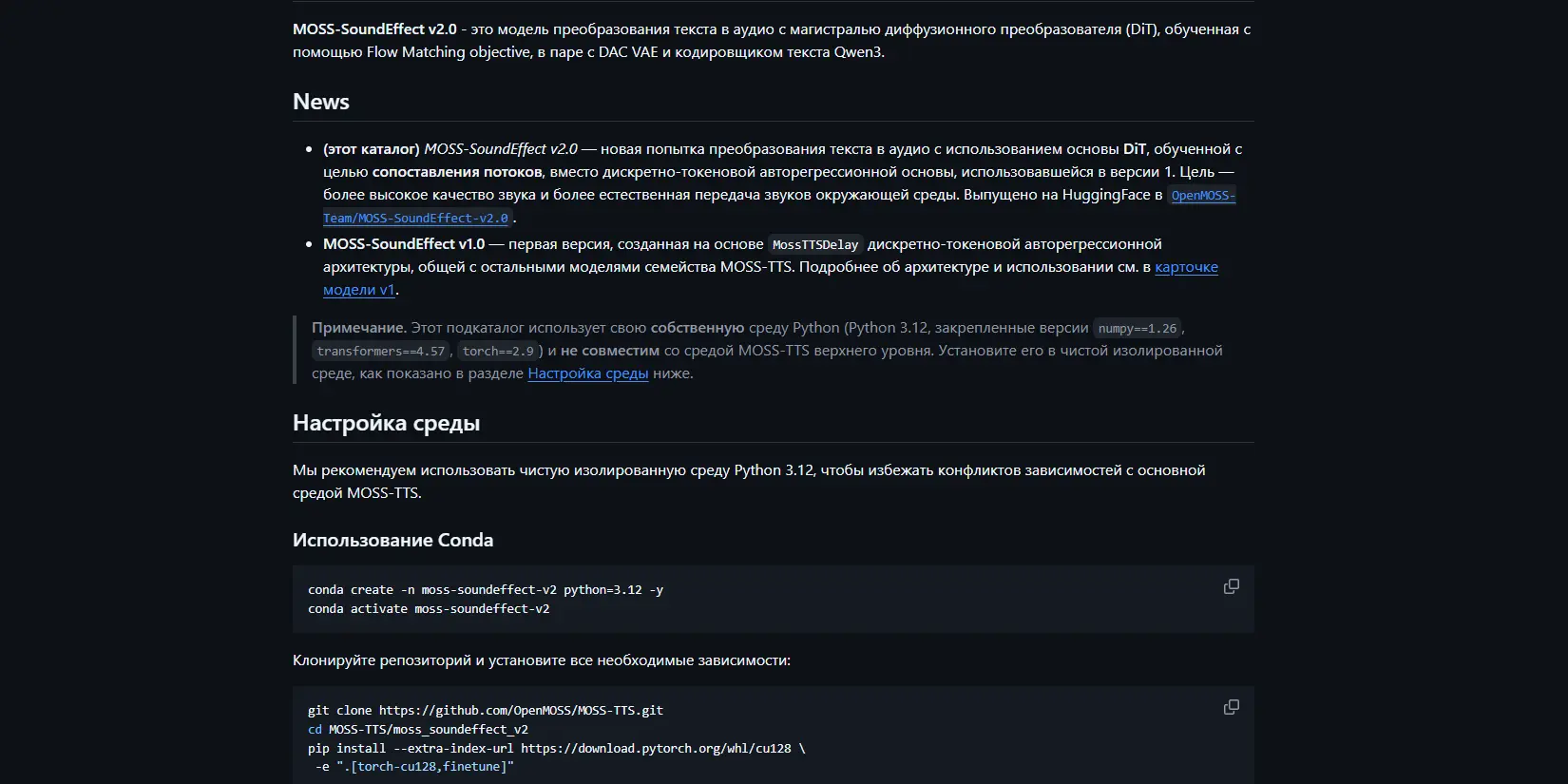The image size is (1568, 784).
Task: Click the git clone URL line
Action: click(486, 711)
